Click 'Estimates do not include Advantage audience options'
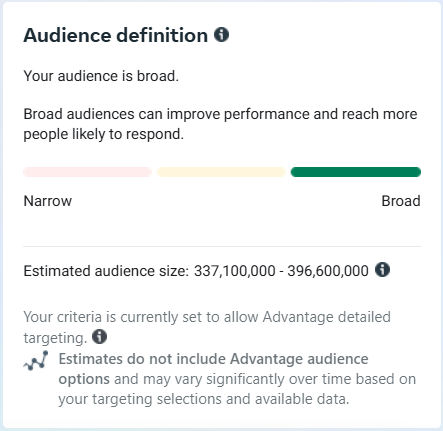Screen dimensions: 443x431 pos(213,369)
